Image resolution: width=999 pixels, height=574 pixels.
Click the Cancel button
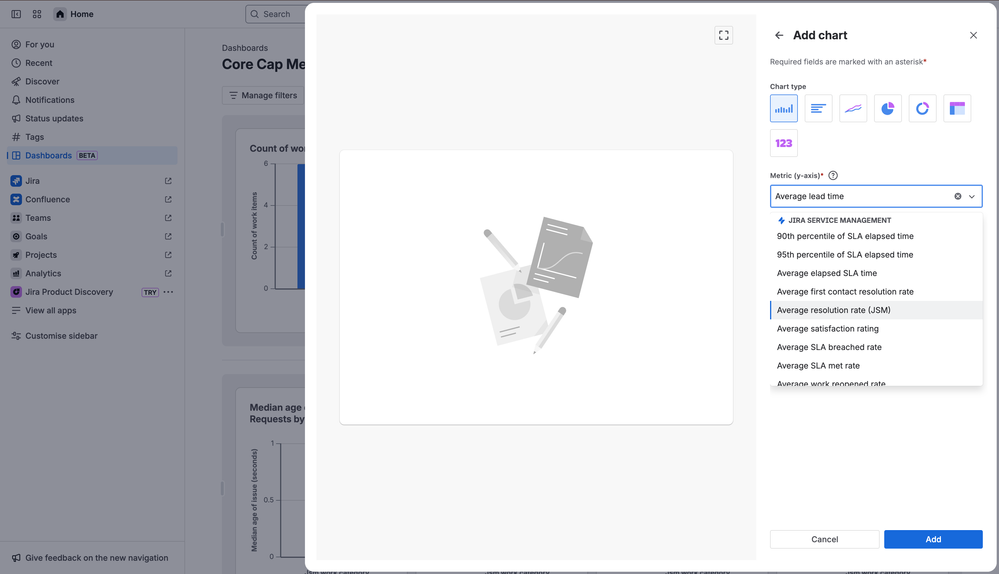point(824,539)
